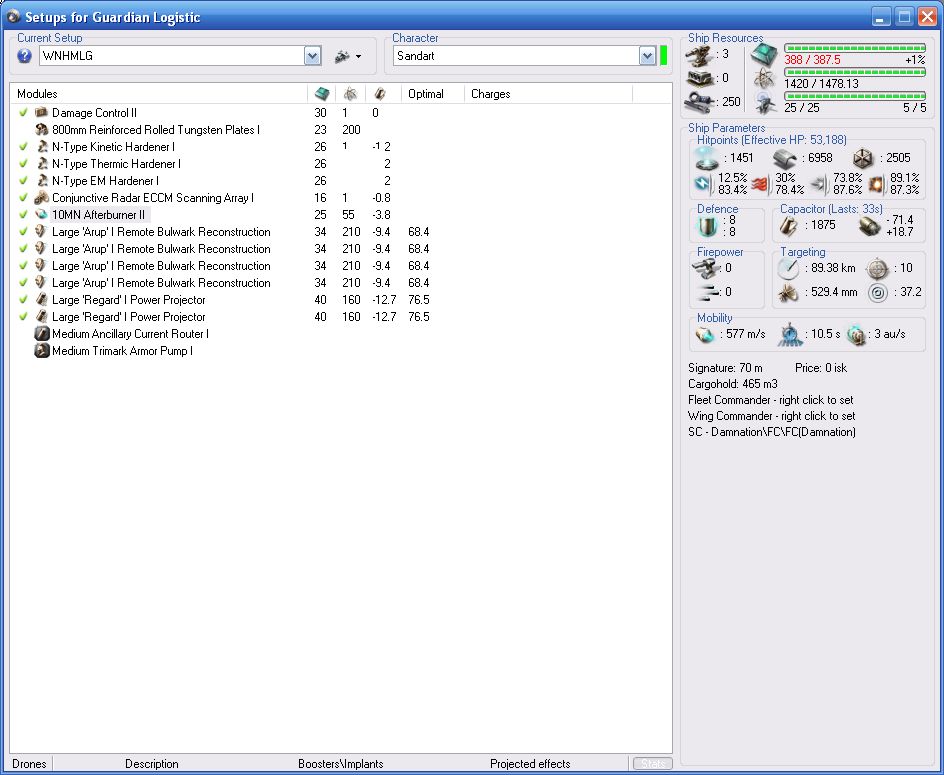Click the Conjunctive Radar ECCM module icon
This screenshot has width=944, height=775.
(x=41, y=198)
